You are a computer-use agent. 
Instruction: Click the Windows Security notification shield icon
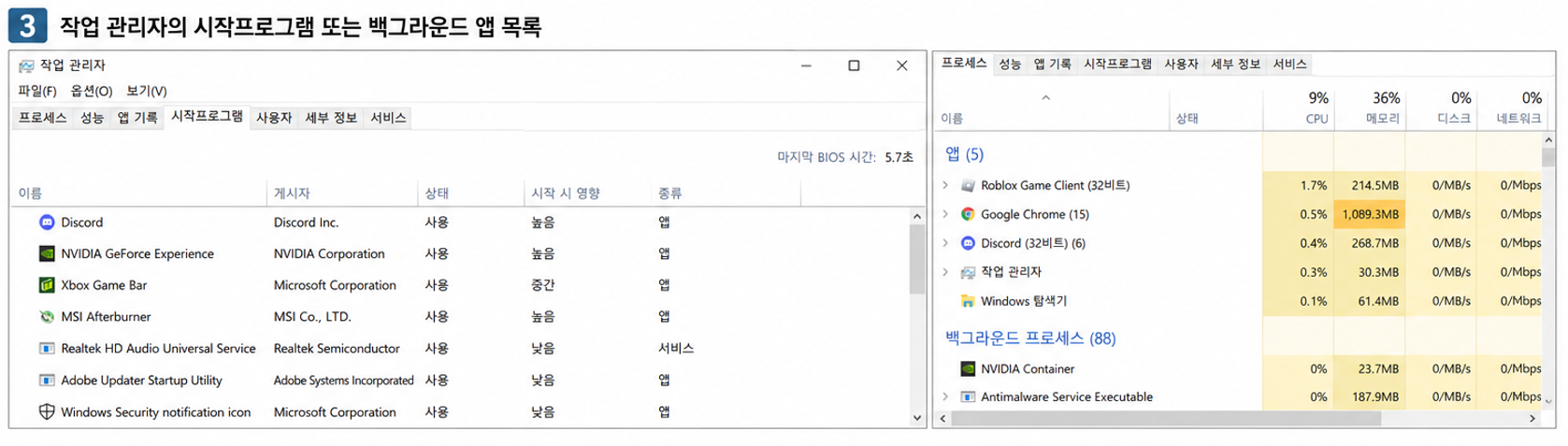pyautogui.click(x=47, y=412)
